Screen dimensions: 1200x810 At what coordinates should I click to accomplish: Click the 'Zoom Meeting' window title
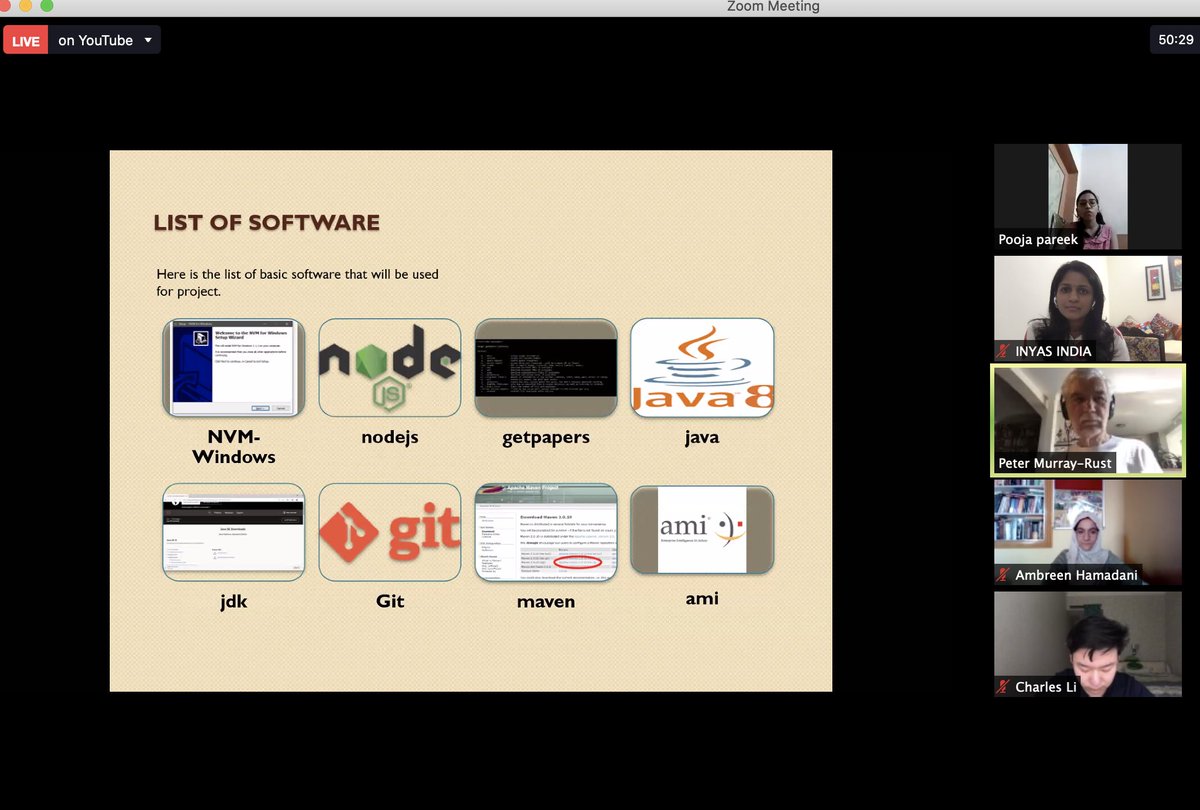tap(773, 7)
